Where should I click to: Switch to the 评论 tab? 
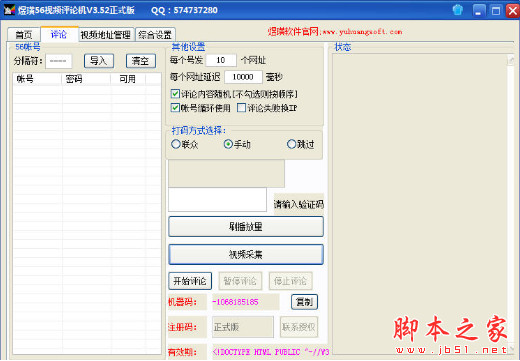(x=59, y=34)
